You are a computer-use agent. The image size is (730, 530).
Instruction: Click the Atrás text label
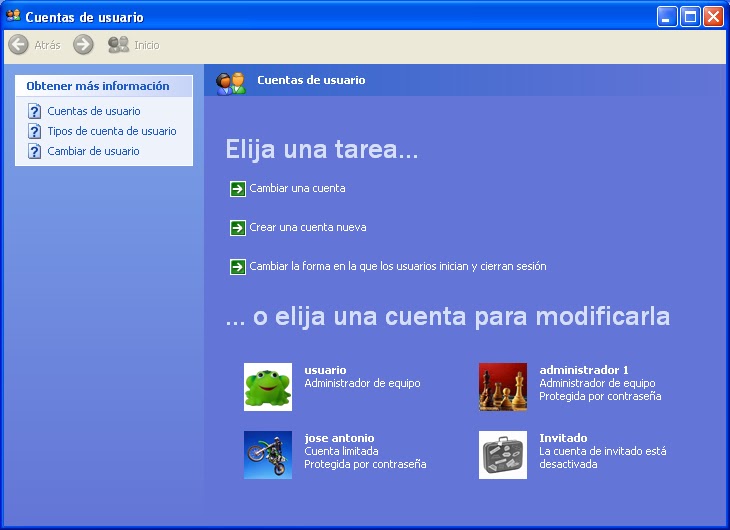coord(47,45)
